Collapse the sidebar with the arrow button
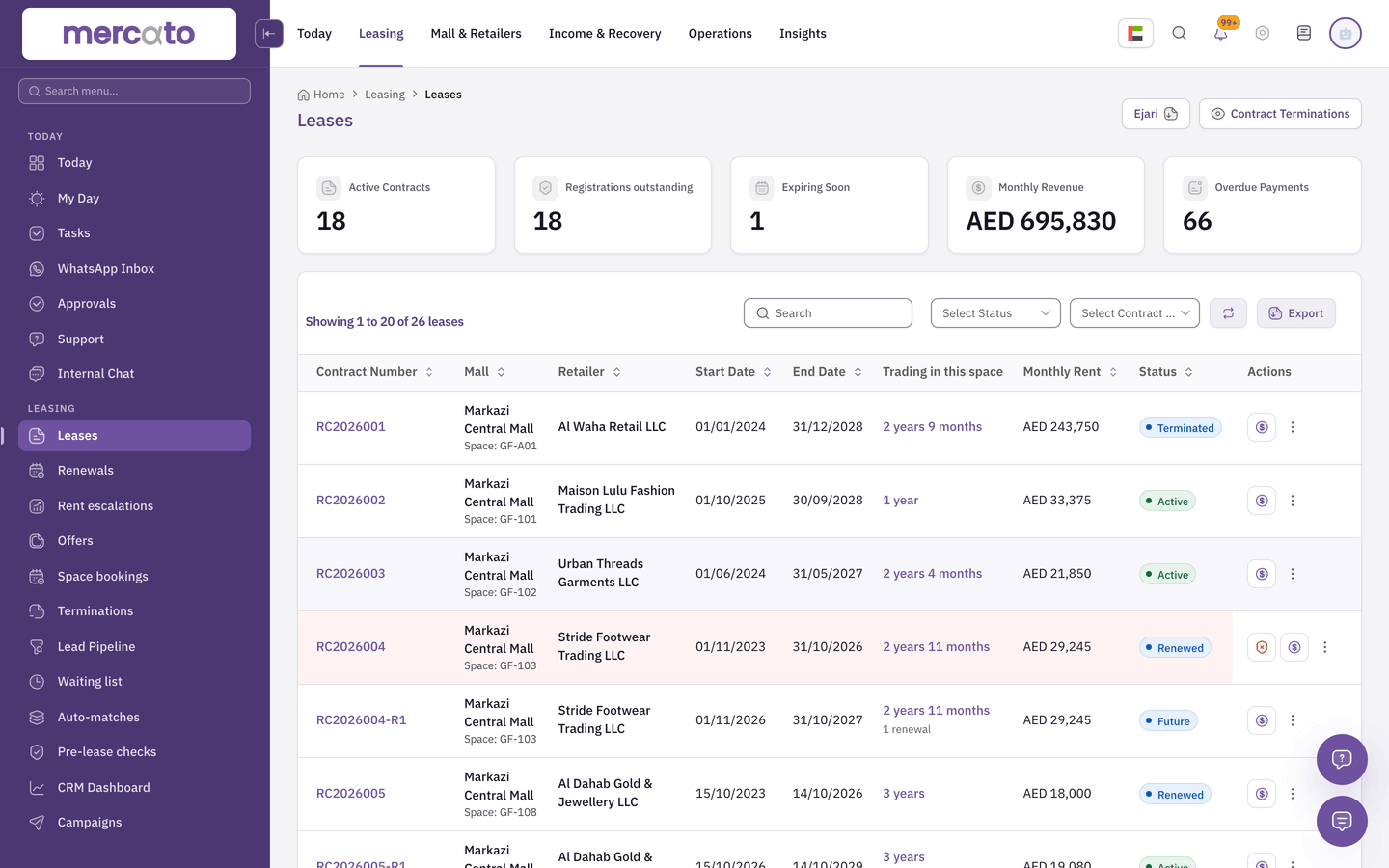Viewport: 1389px width, 868px height. [x=269, y=33]
